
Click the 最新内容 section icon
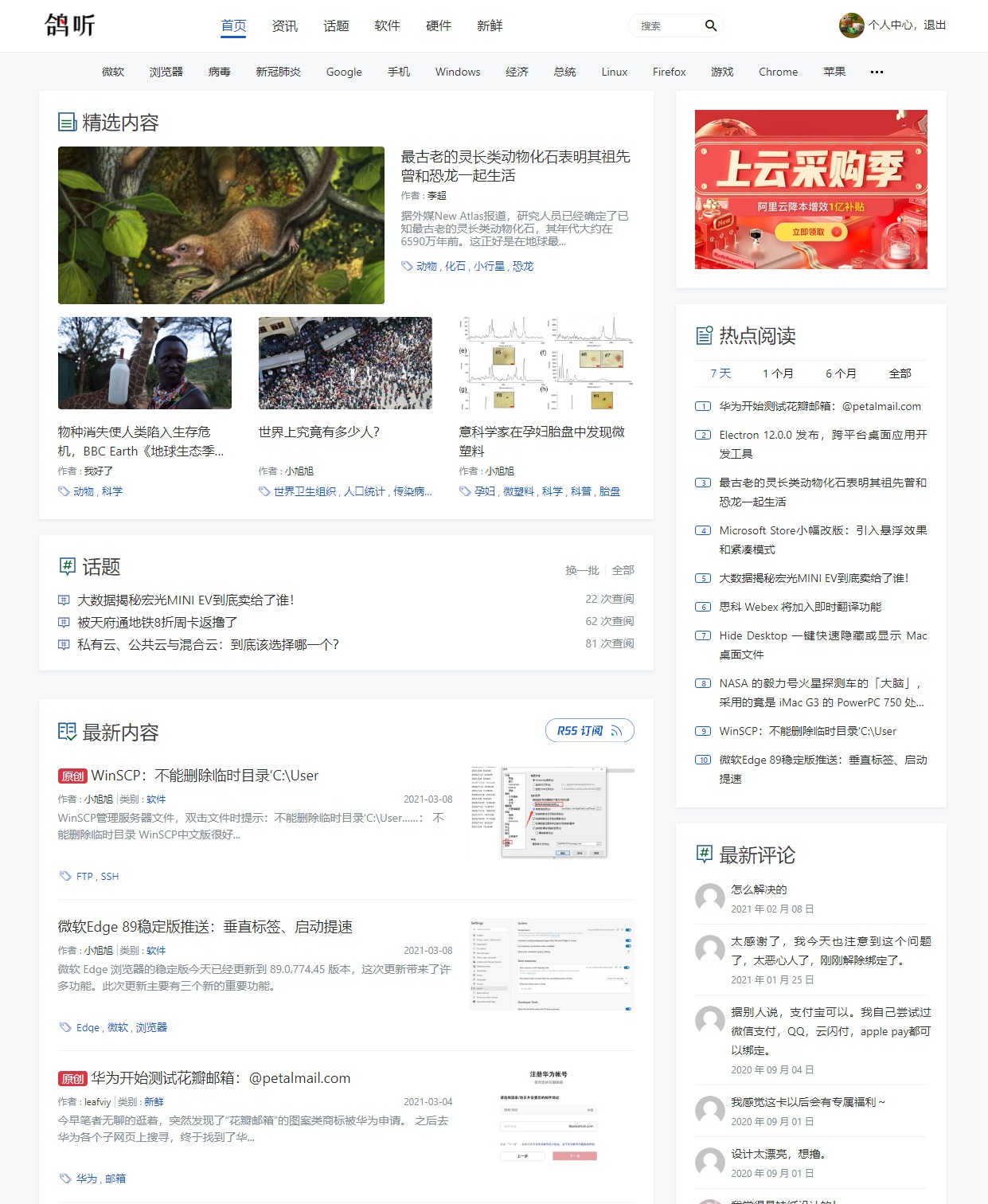pos(68,732)
